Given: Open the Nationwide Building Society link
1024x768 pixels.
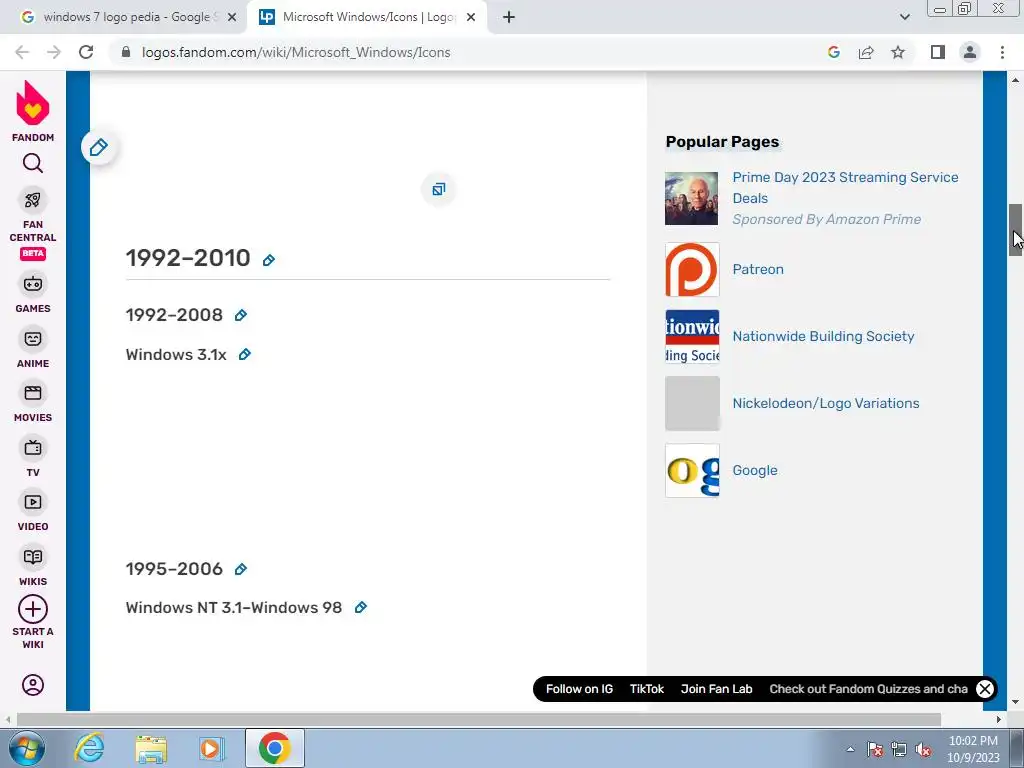Looking at the screenshot, I should tap(823, 336).
